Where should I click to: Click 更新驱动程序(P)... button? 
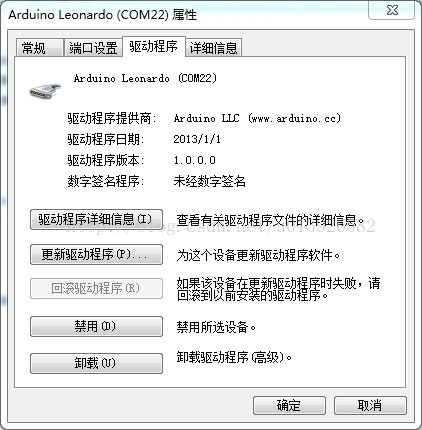pos(96,255)
